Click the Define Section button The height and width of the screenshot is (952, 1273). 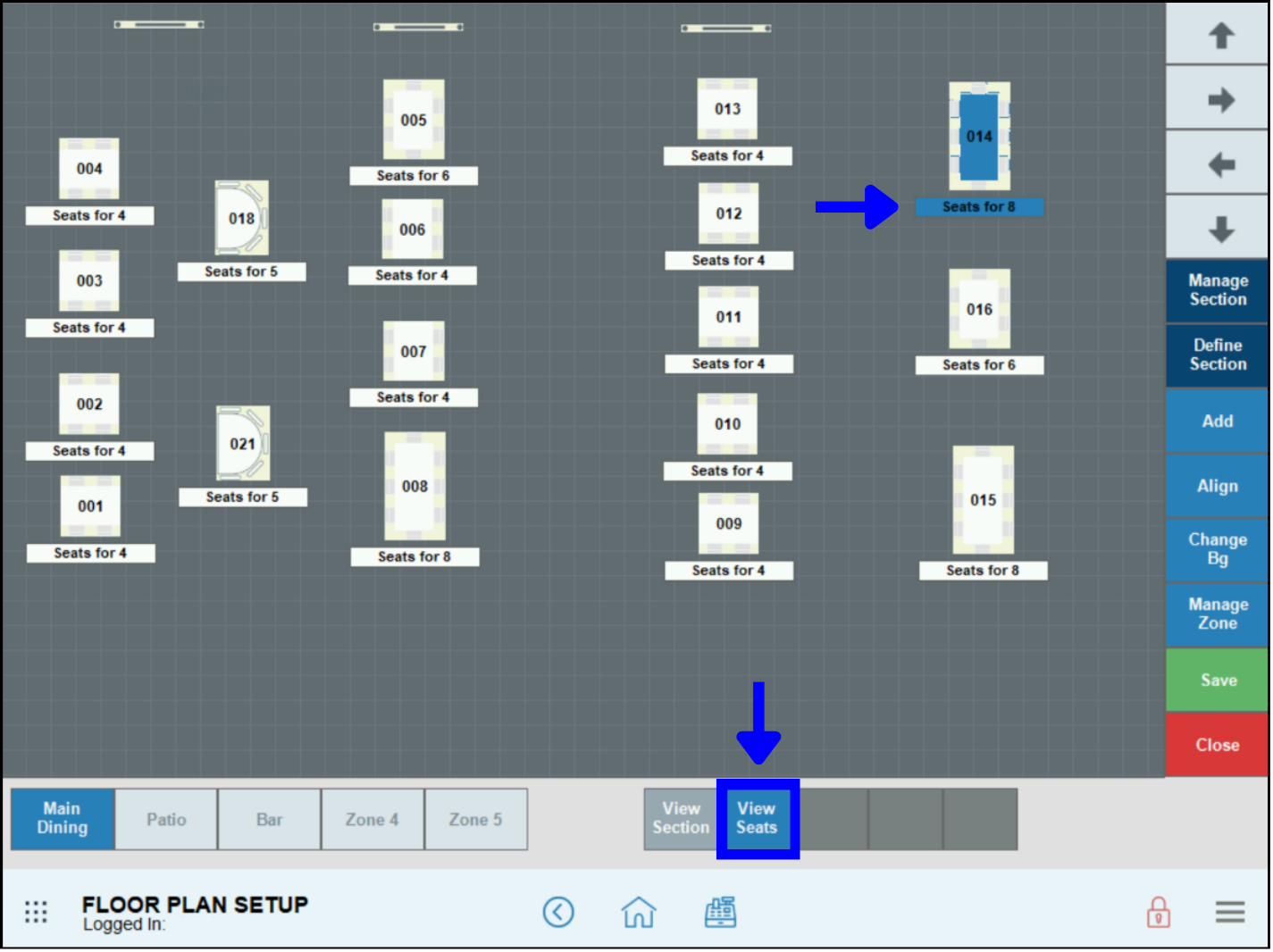click(x=1217, y=355)
